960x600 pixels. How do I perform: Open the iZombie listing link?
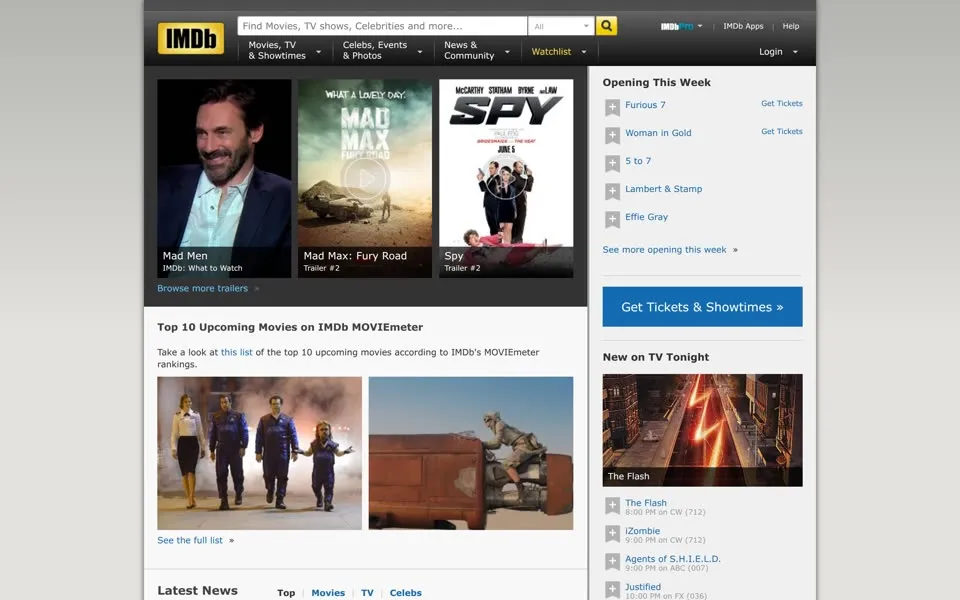click(642, 531)
